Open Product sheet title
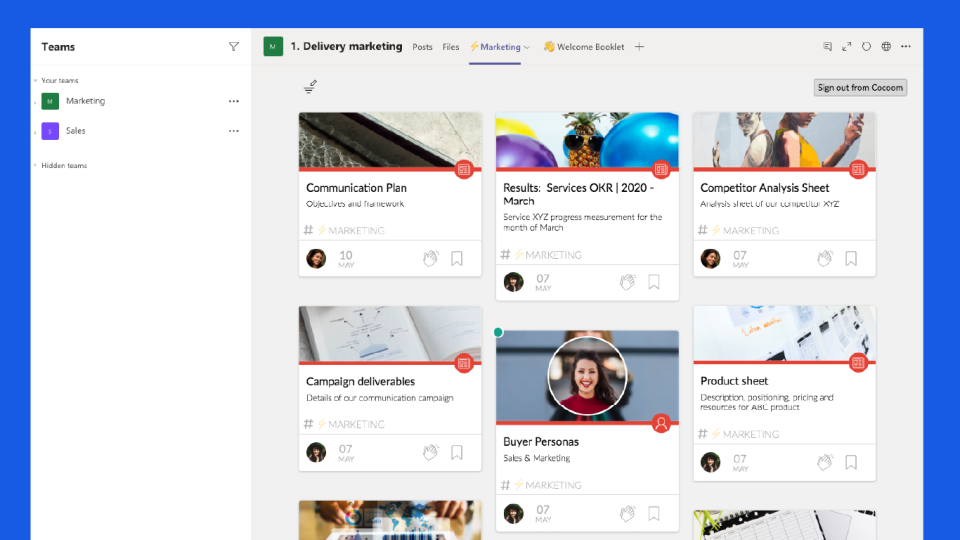960x540 pixels. [x=734, y=380]
